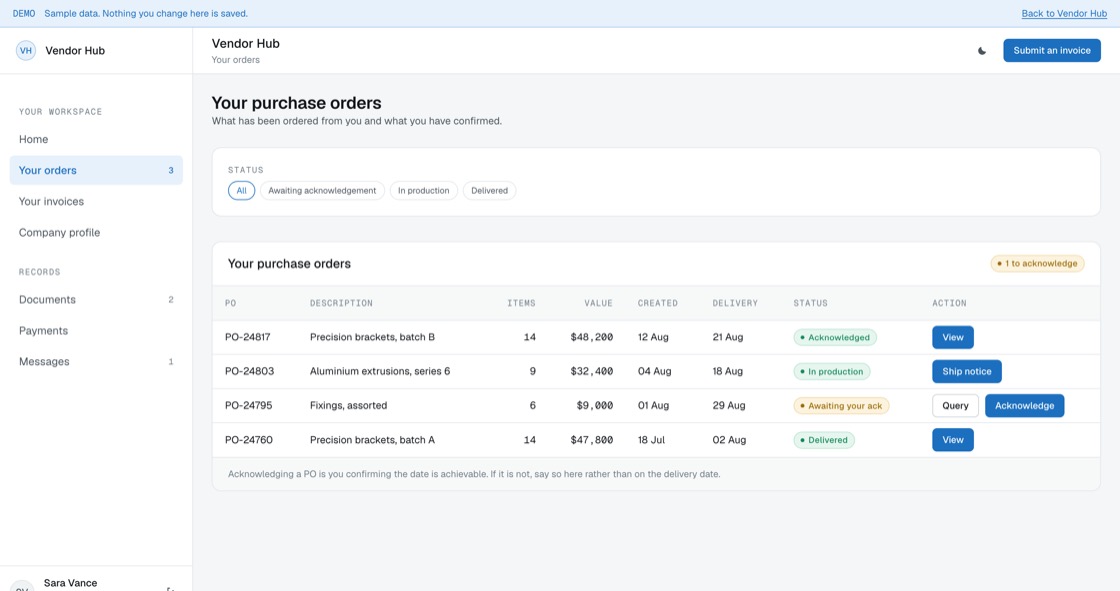
Task: Click Aluminium extrusions, series 6 description
Action: [x=380, y=372]
